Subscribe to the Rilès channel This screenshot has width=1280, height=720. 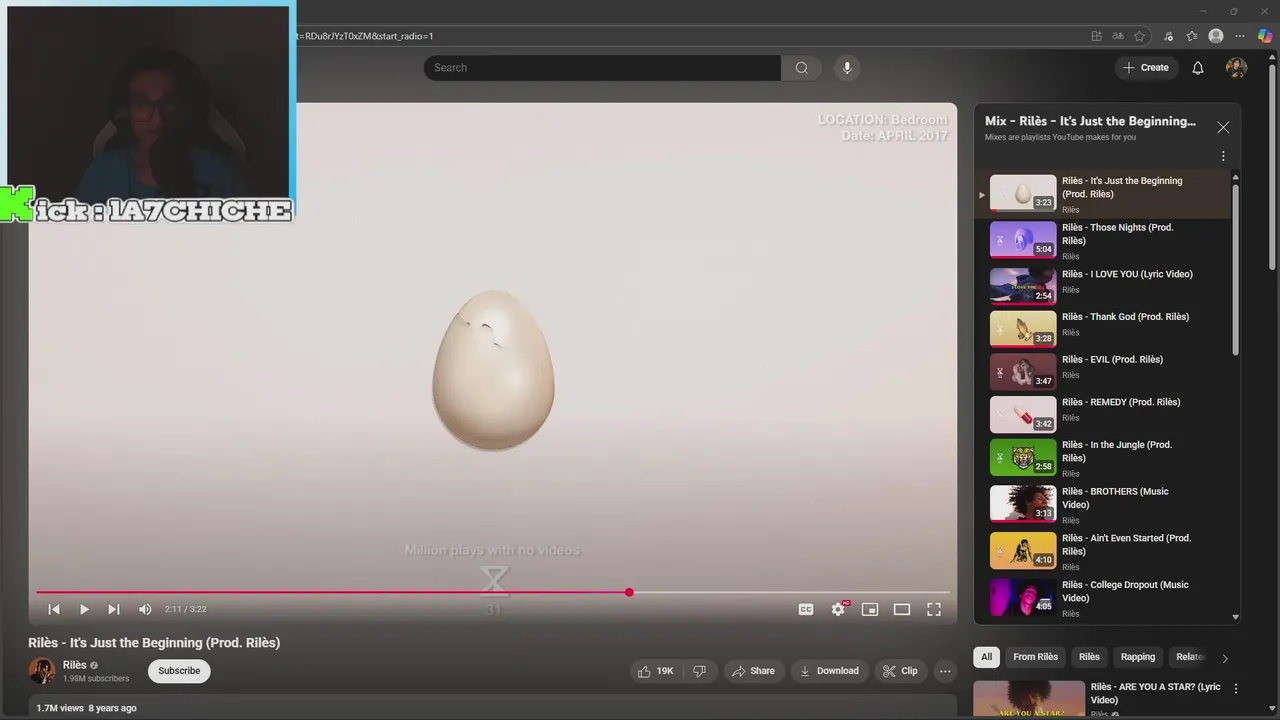(179, 671)
